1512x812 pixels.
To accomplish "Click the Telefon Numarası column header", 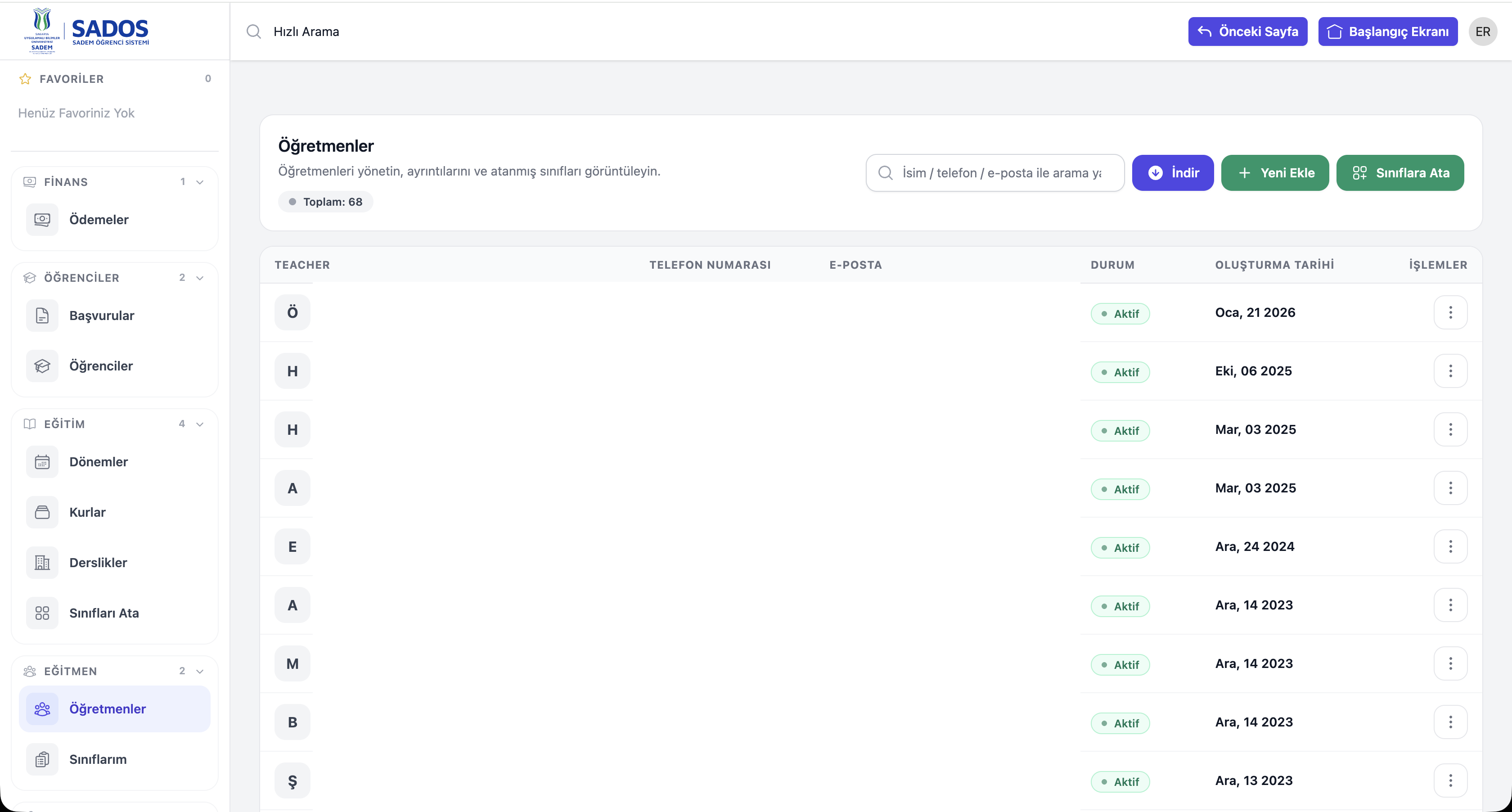I will point(710,265).
